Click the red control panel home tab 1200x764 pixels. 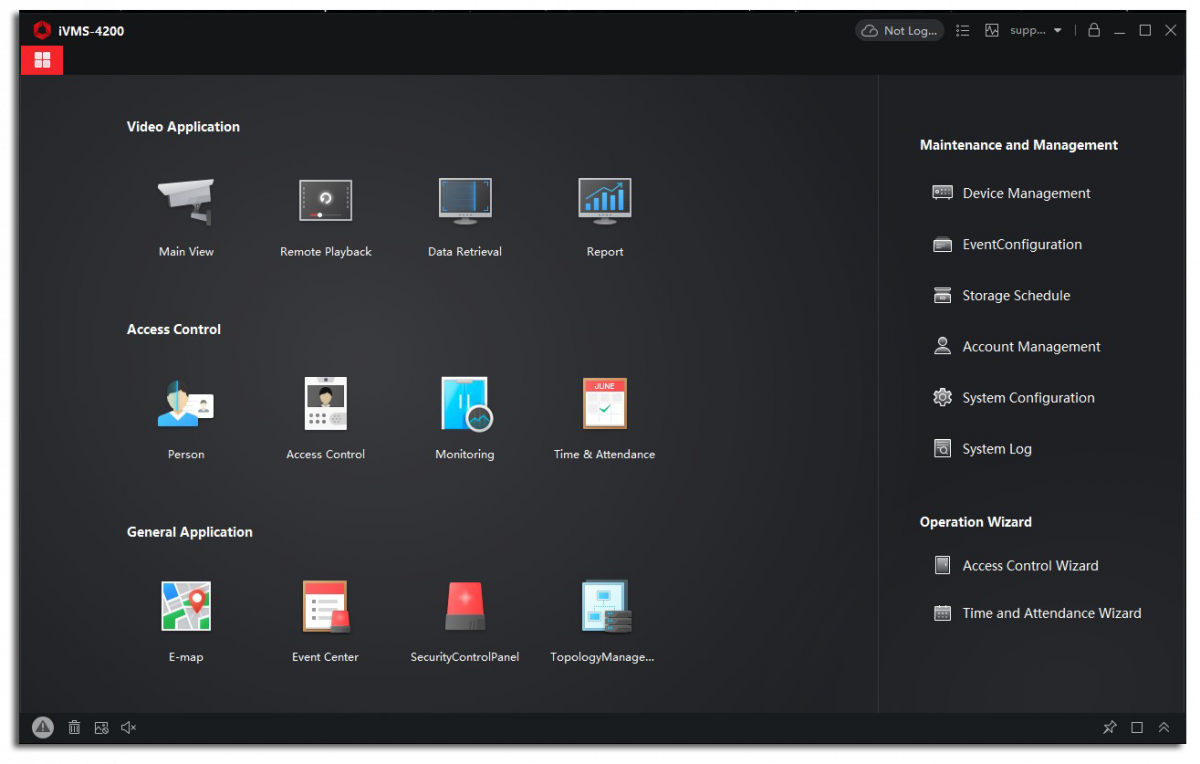click(x=42, y=60)
